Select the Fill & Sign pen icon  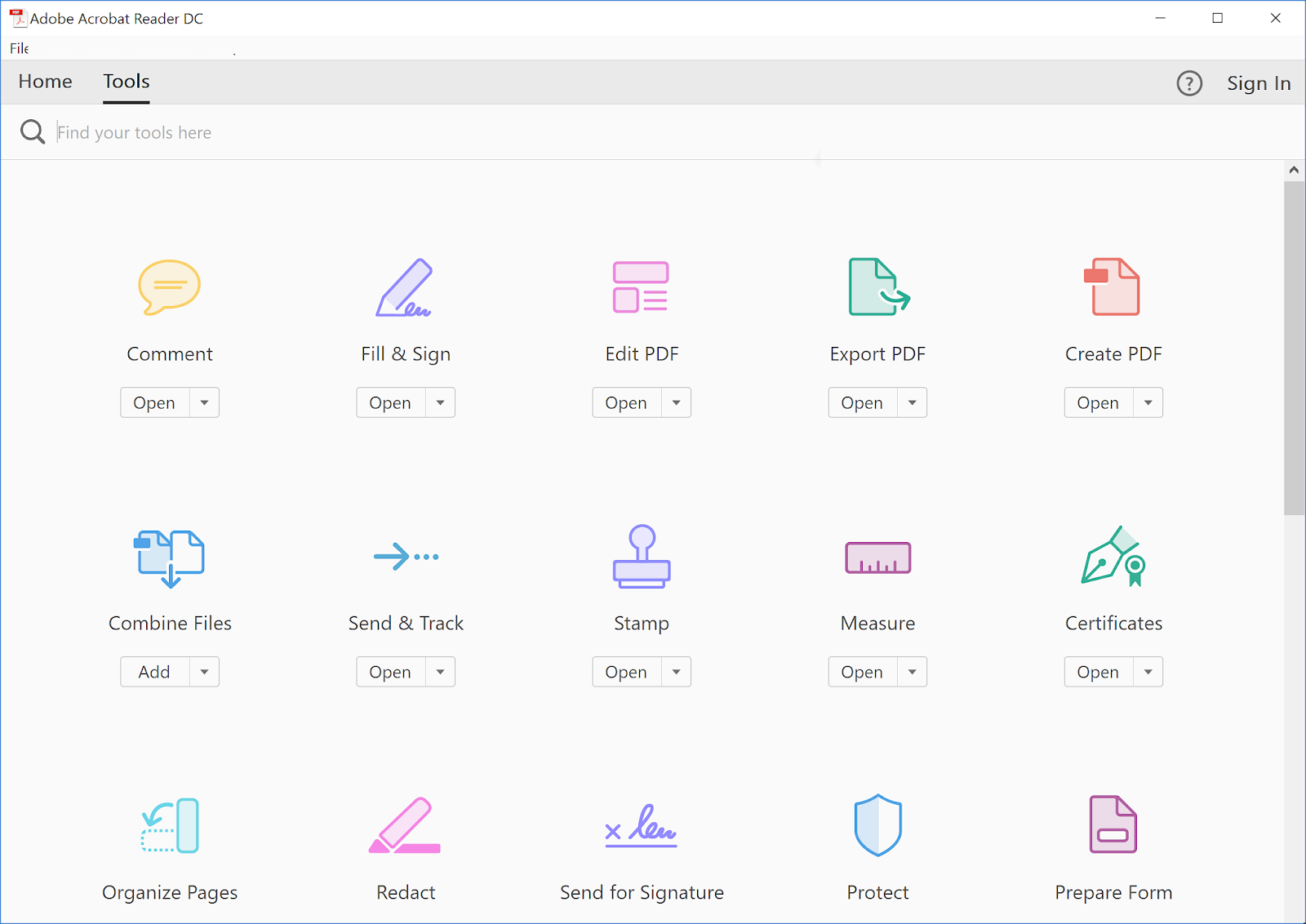click(x=404, y=287)
